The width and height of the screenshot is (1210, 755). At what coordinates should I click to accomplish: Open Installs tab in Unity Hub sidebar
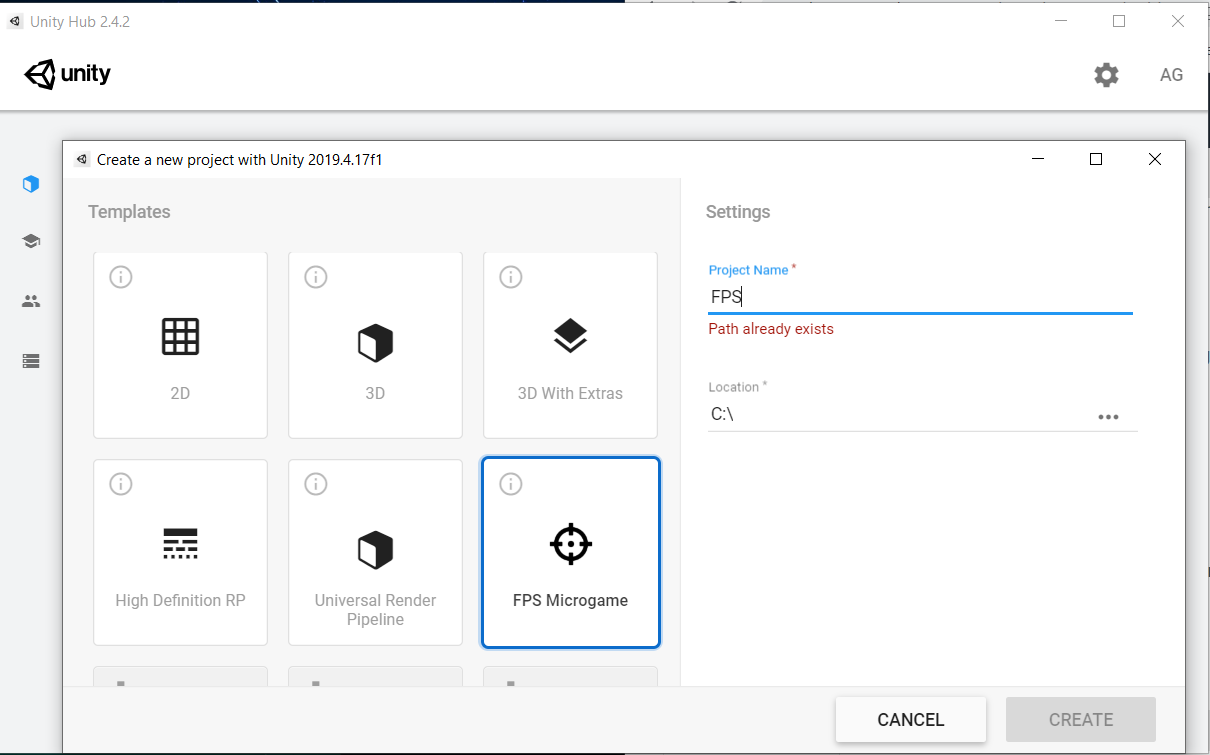(31, 361)
